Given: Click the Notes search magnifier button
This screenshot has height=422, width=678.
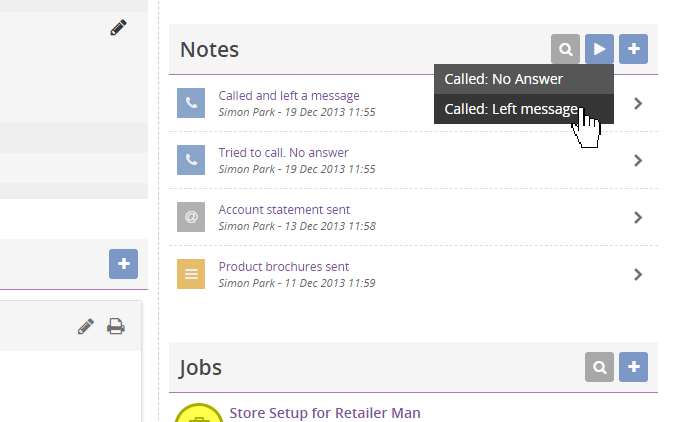Looking at the screenshot, I should pyautogui.click(x=565, y=49).
